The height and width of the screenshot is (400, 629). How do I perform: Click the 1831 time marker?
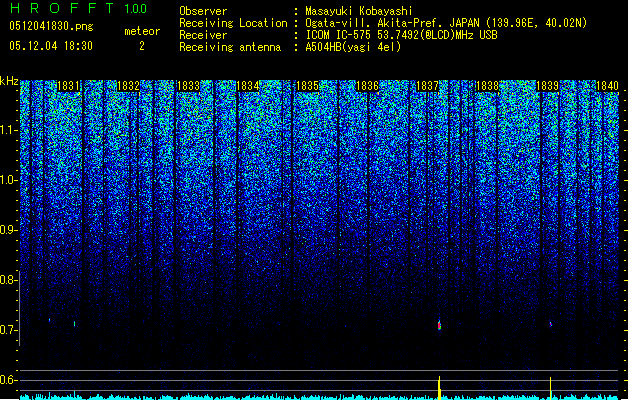coord(68,86)
